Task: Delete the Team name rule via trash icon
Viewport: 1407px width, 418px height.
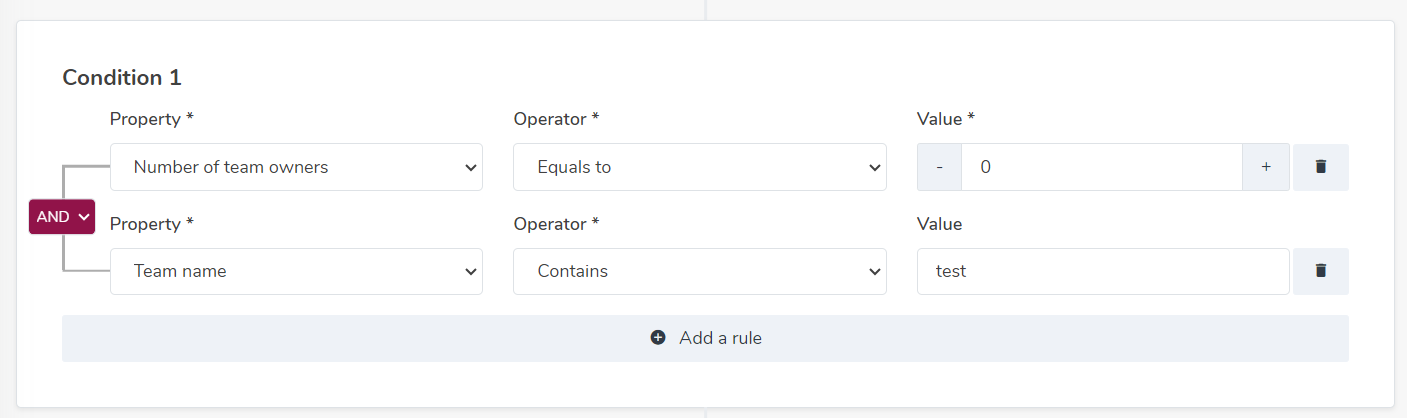Action: pyautogui.click(x=1320, y=271)
